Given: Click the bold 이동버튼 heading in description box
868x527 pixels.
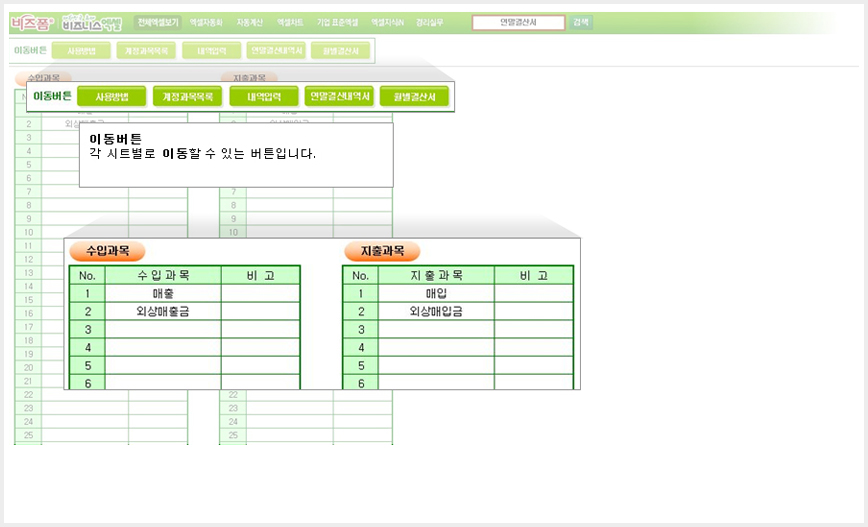Looking at the screenshot, I should 116,139.
